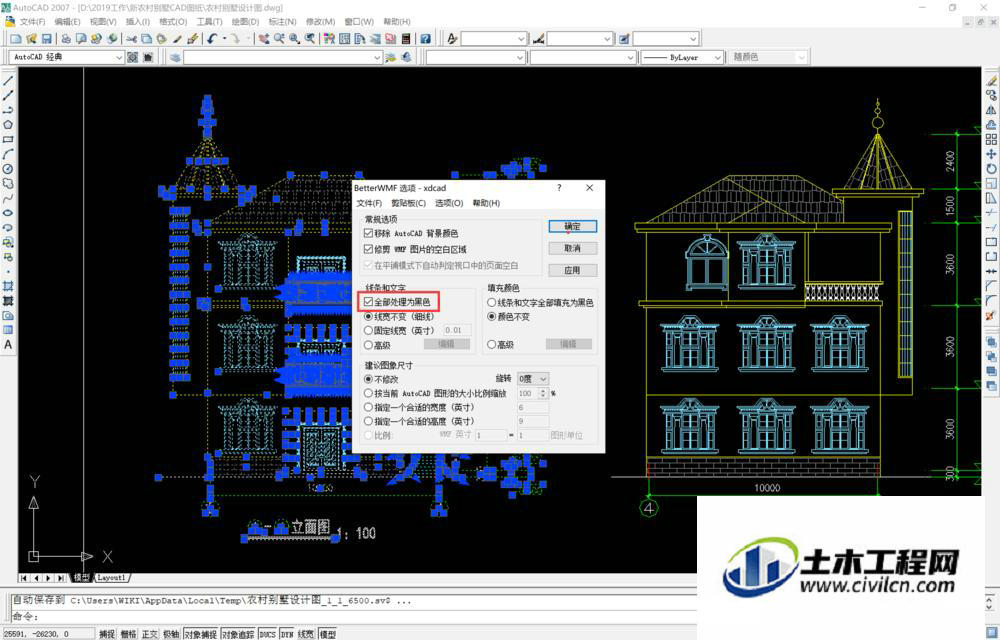
Task: Open the color control dropdown in Properties toolbar
Action: tap(476, 57)
